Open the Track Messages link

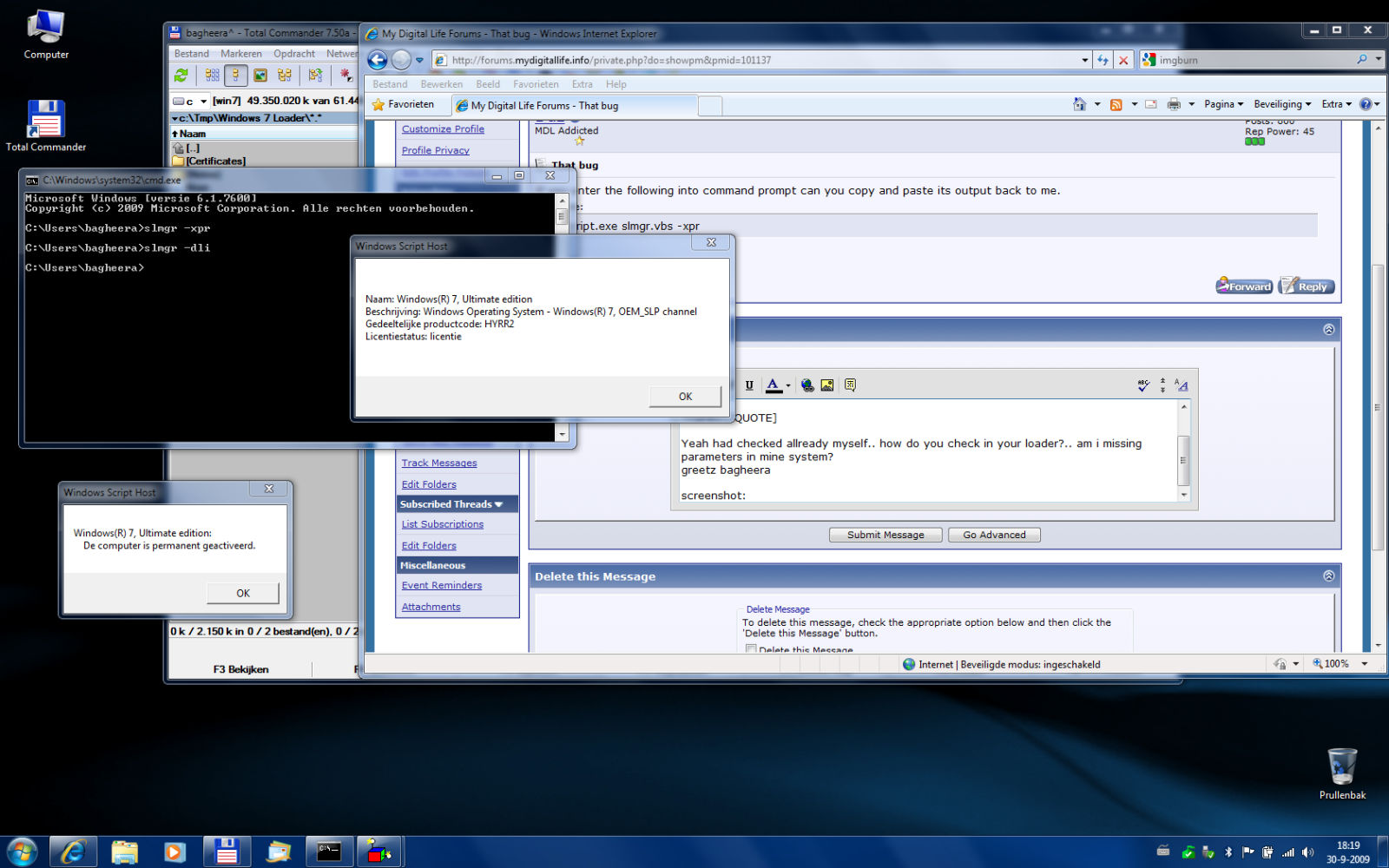(x=439, y=464)
